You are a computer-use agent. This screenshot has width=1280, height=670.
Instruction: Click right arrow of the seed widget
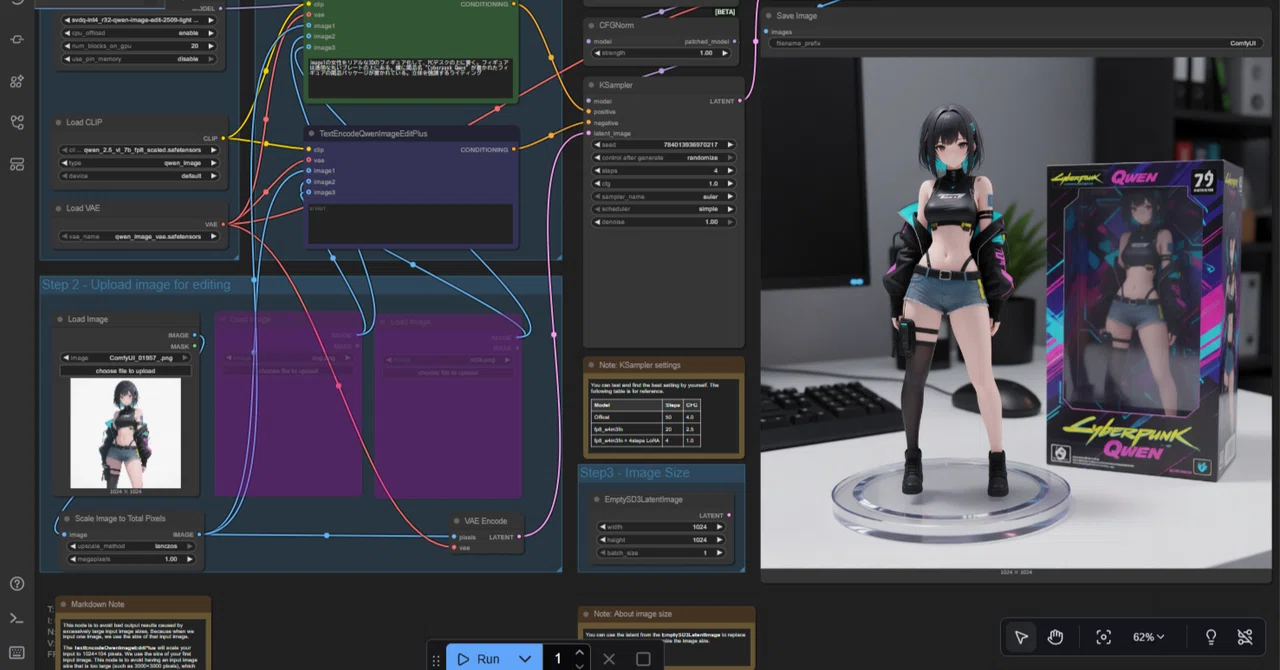pyautogui.click(x=730, y=145)
